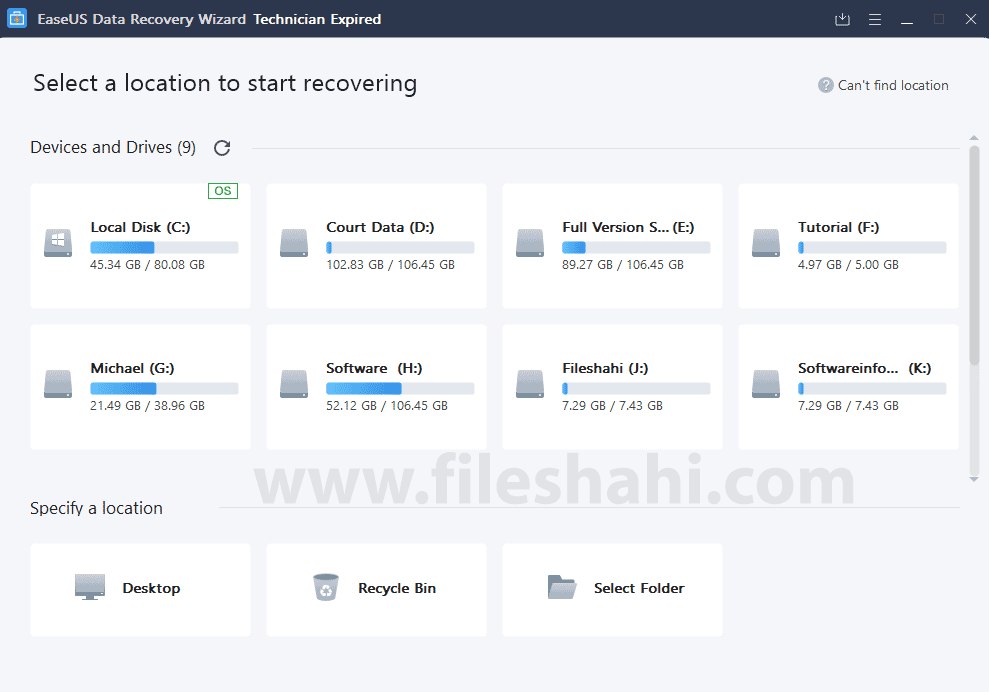Open the import scan session icon

point(842,20)
